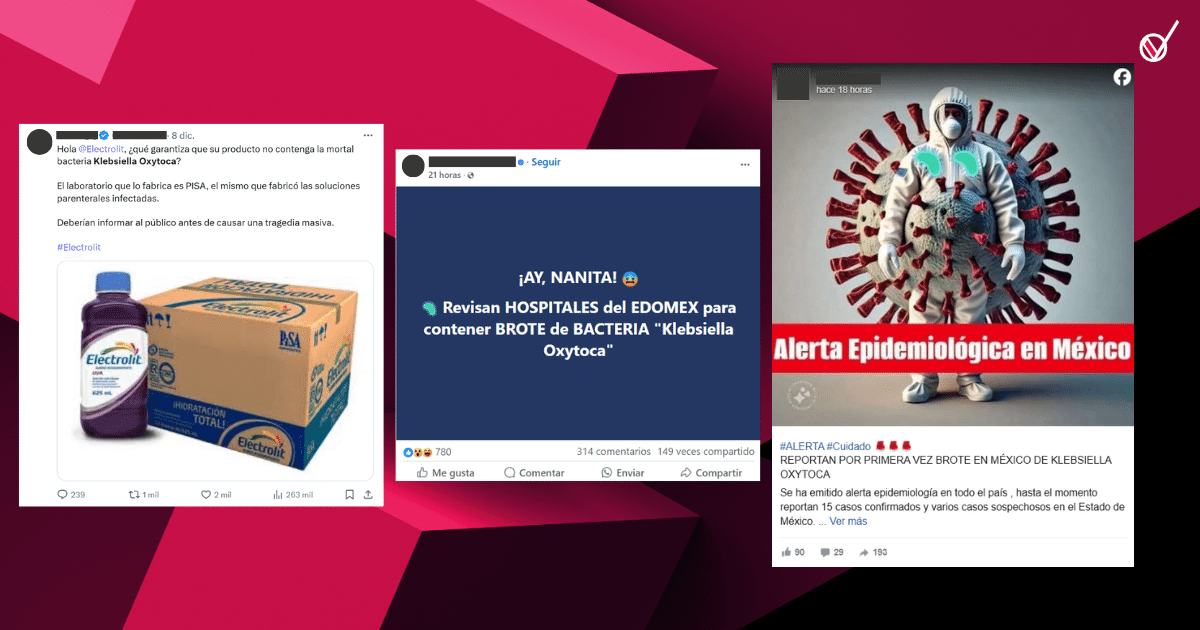The height and width of the screenshot is (630, 1200).
Task: Click the retweet icon showing 1 mil
Action: pos(135,494)
